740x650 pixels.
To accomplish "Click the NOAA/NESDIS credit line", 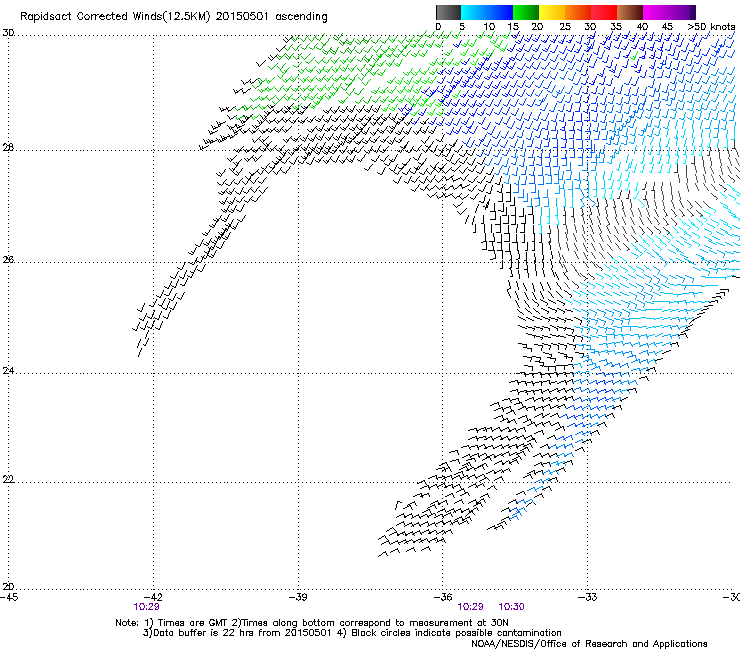I will pos(589,644).
